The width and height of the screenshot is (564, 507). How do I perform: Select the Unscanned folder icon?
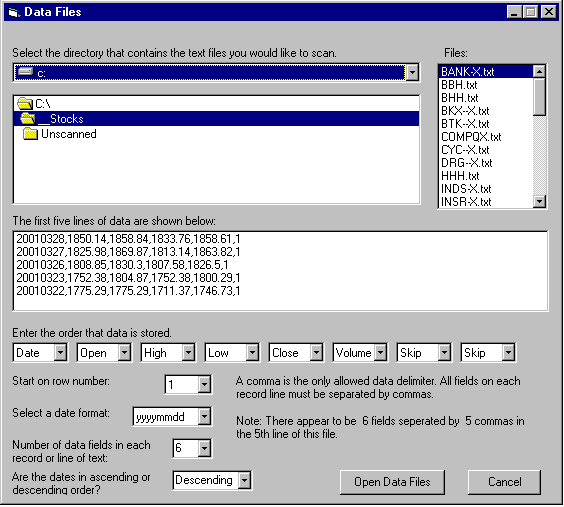pos(30,134)
